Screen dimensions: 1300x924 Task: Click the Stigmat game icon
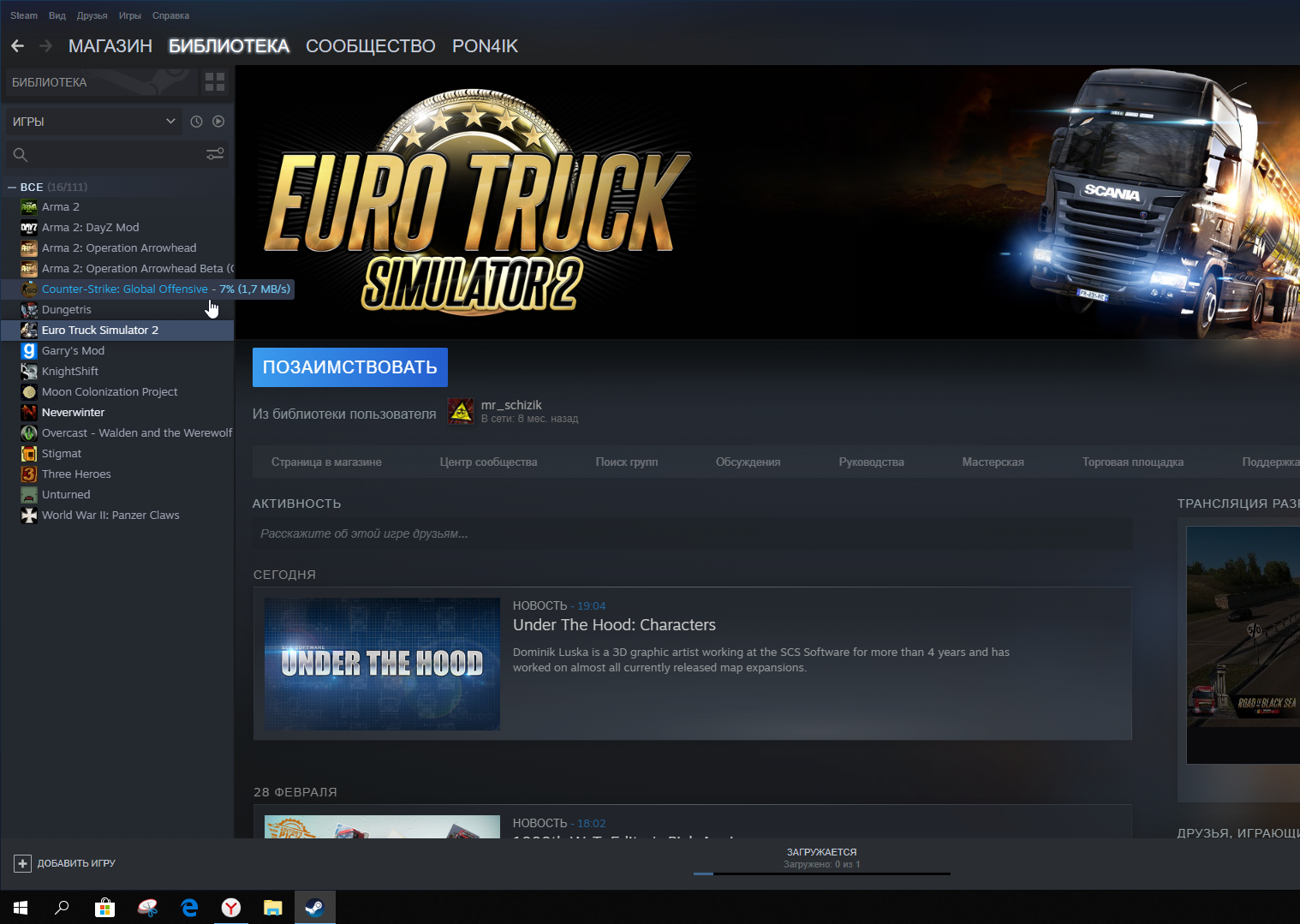(29, 454)
